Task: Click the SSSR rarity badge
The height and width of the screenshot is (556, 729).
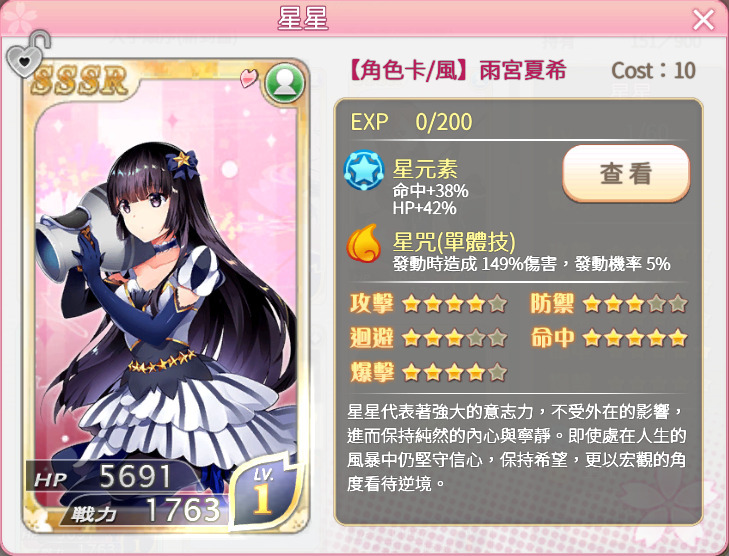Action: pyautogui.click(x=80, y=80)
